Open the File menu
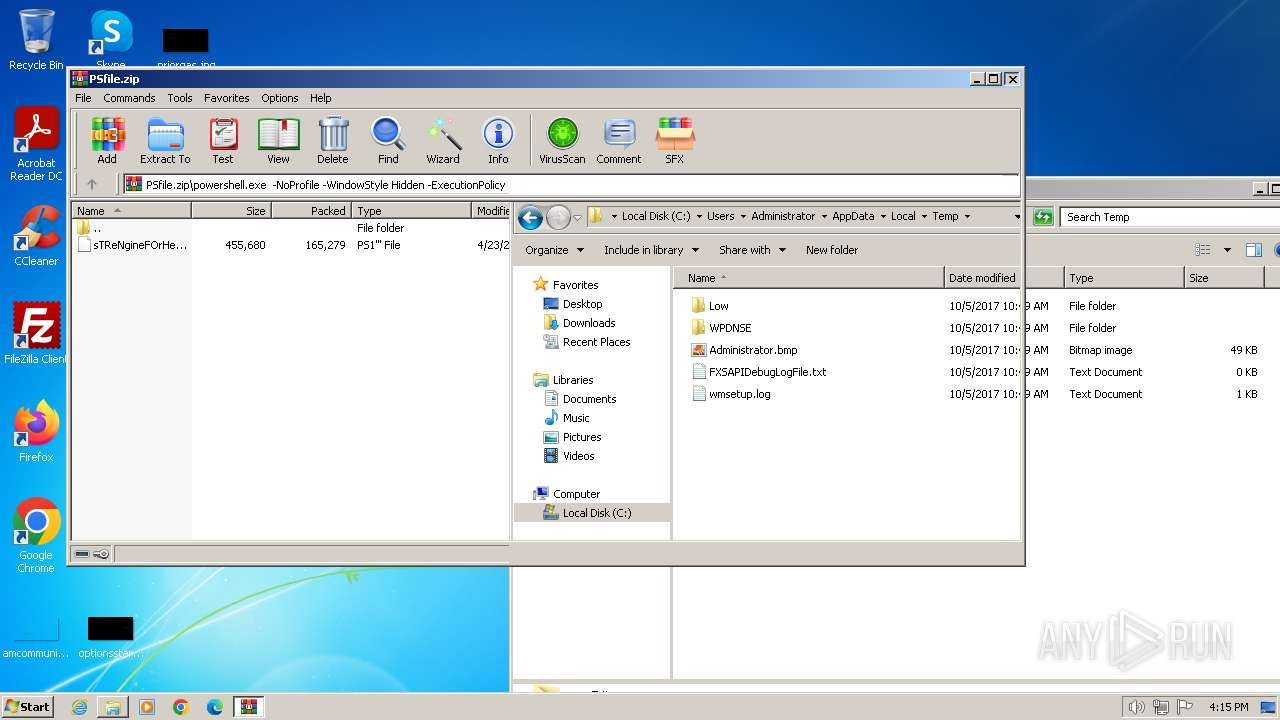The height and width of the screenshot is (720, 1280). 83,98
